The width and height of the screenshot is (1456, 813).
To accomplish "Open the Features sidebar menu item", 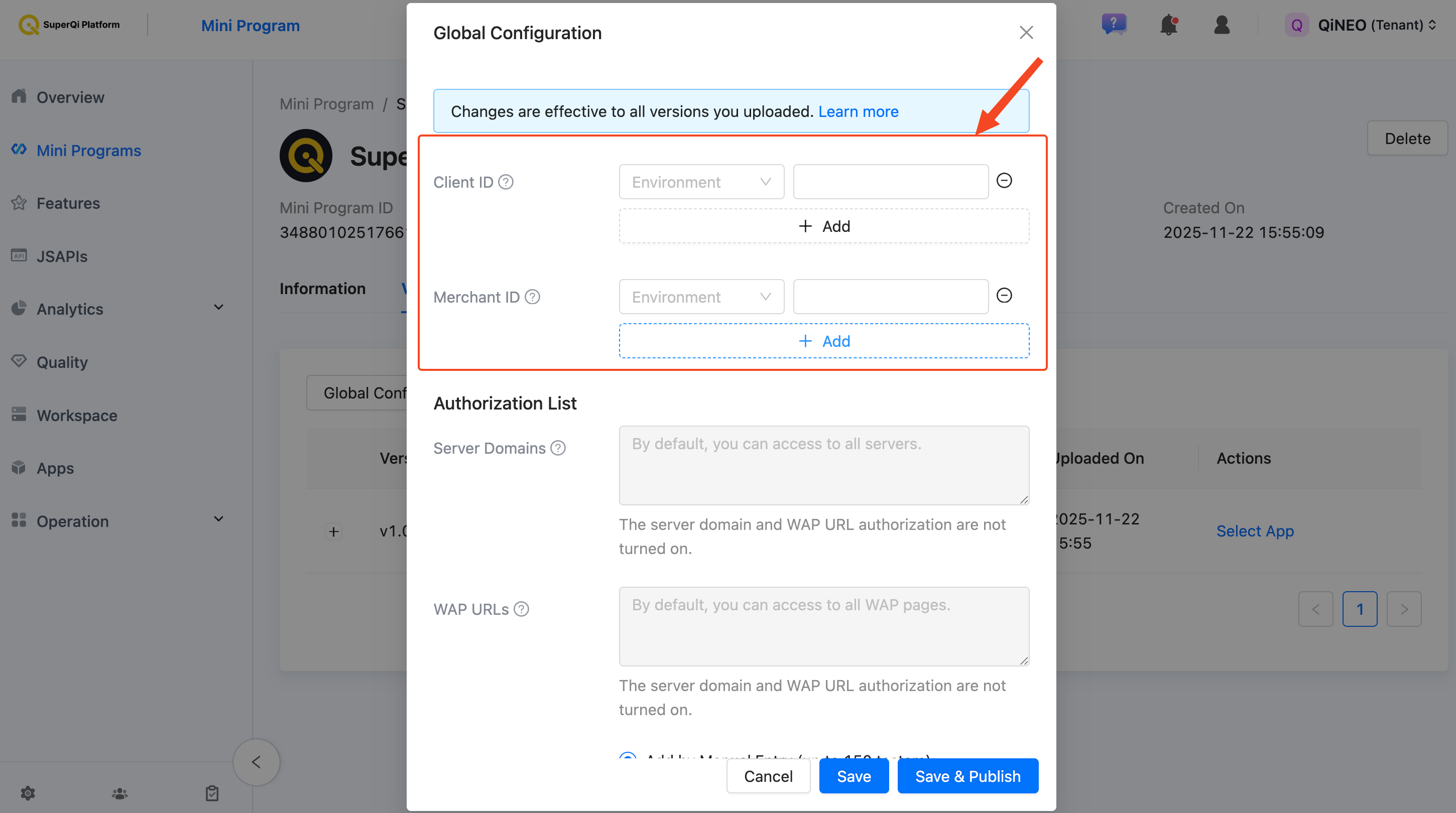I will (68, 203).
